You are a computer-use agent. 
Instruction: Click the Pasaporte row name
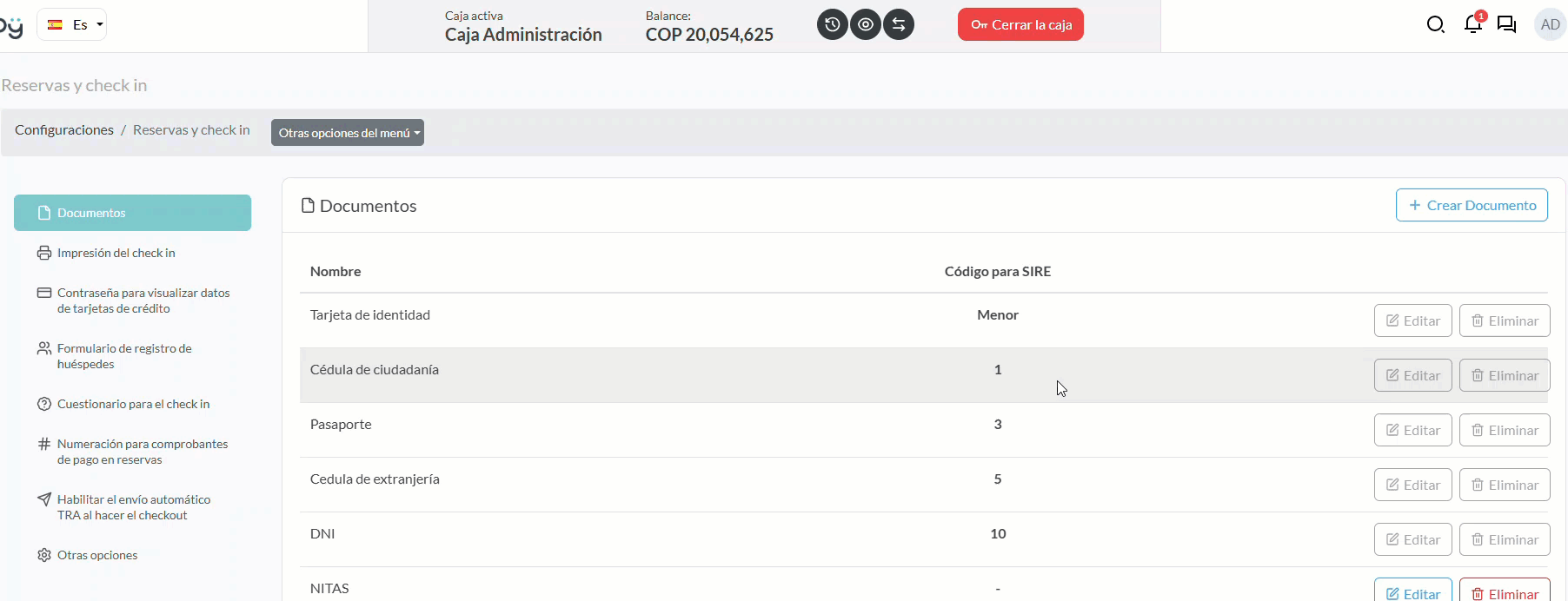(x=341, y=424)
